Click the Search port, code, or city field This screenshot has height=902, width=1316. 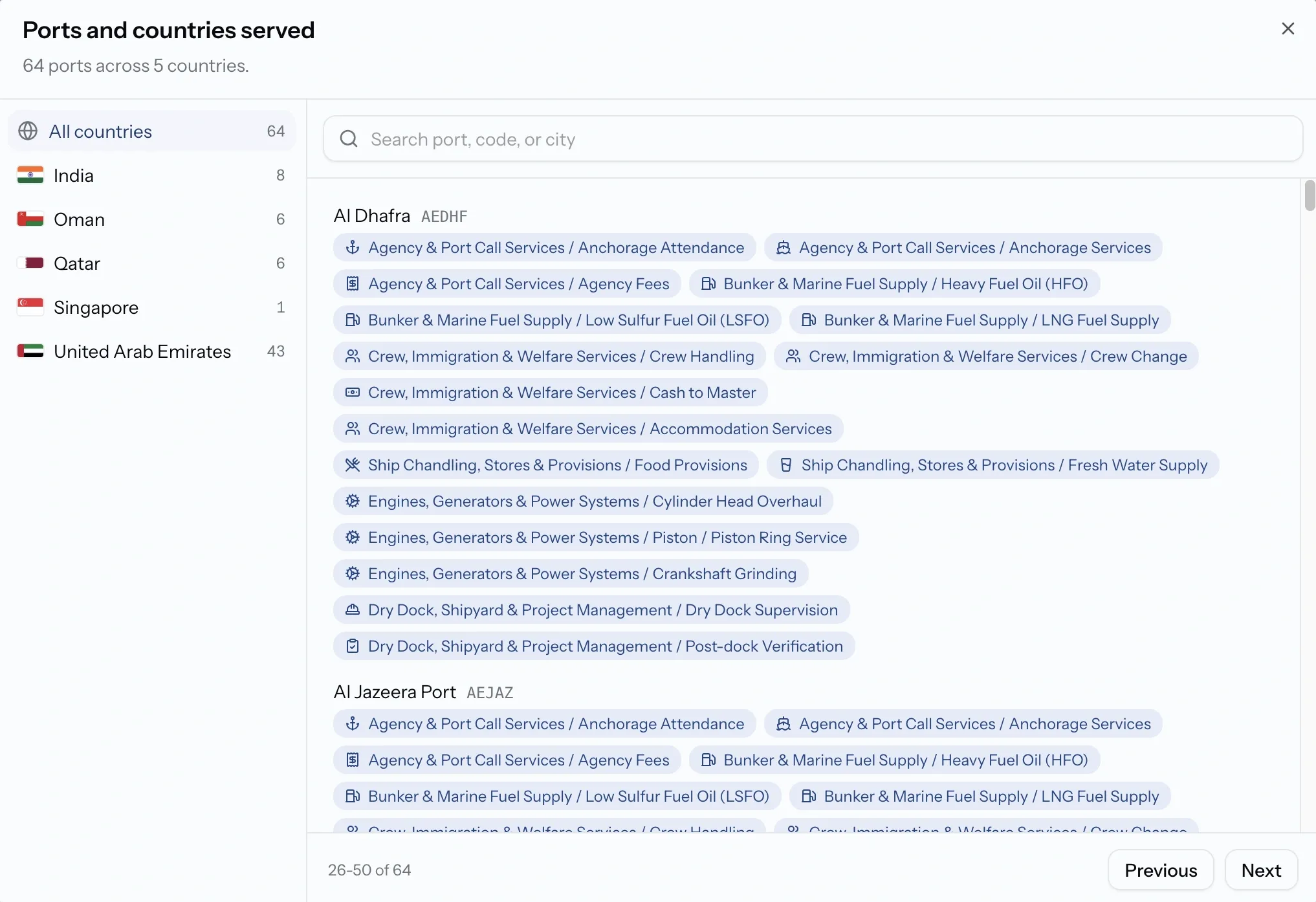(x=813, y=139)
